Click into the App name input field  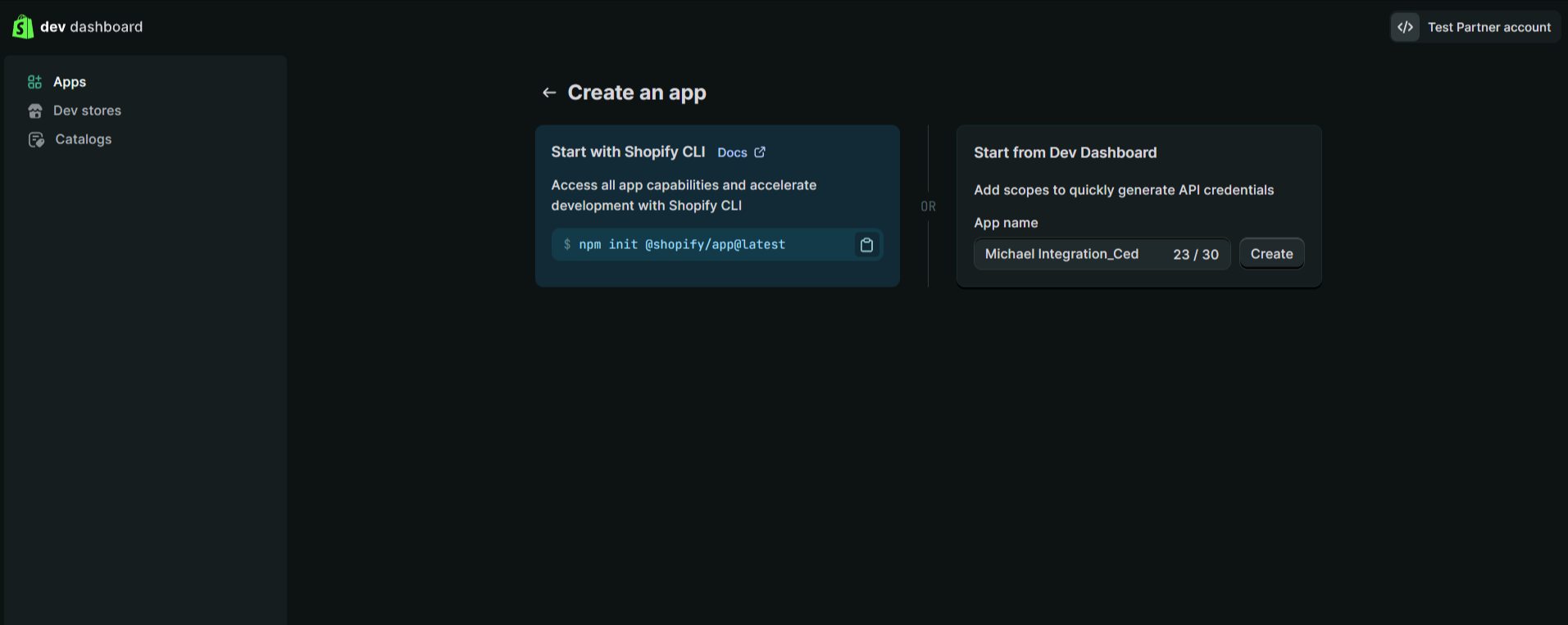pyautogui.click(x=1070, y=254)
